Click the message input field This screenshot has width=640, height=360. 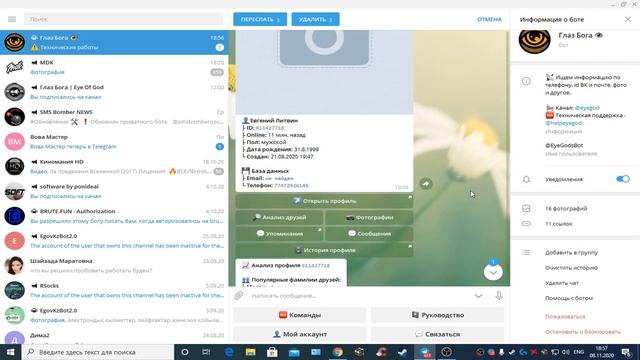pyautogui.click(x=359, y=296)
